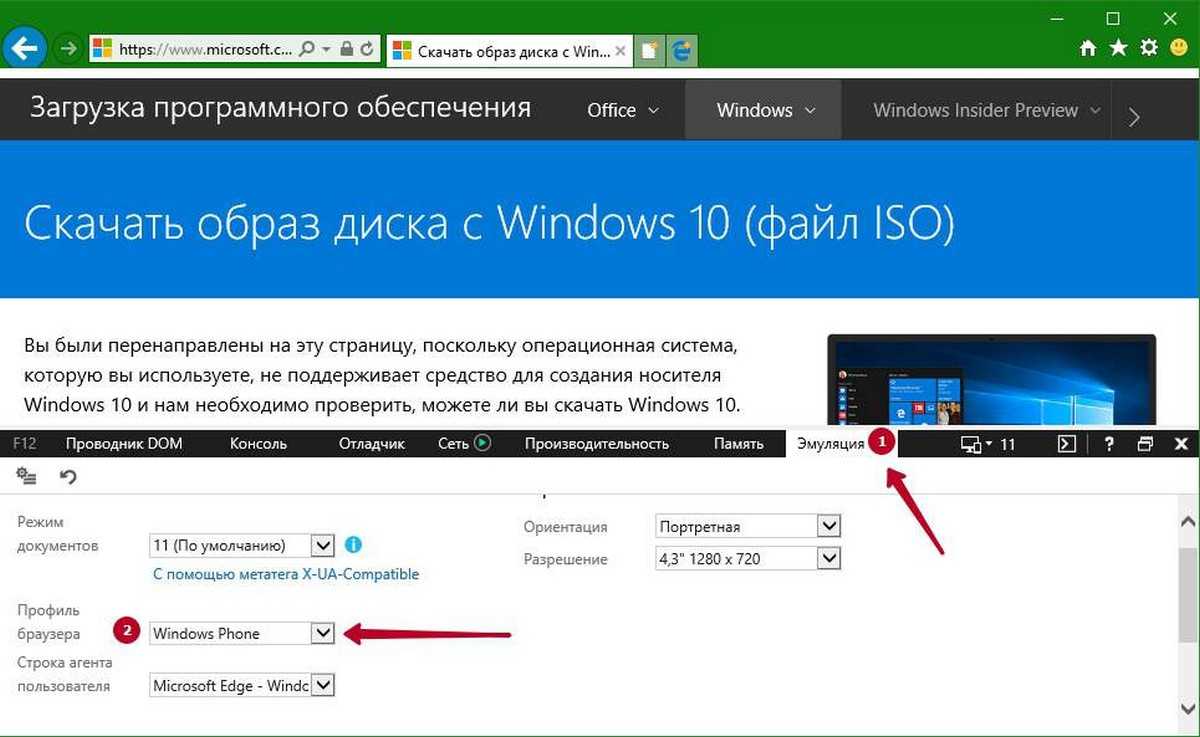This screenshot has width=1200, height=737.
Task: Click the smiley feedback icon
Action: [x=1179, y=48]
